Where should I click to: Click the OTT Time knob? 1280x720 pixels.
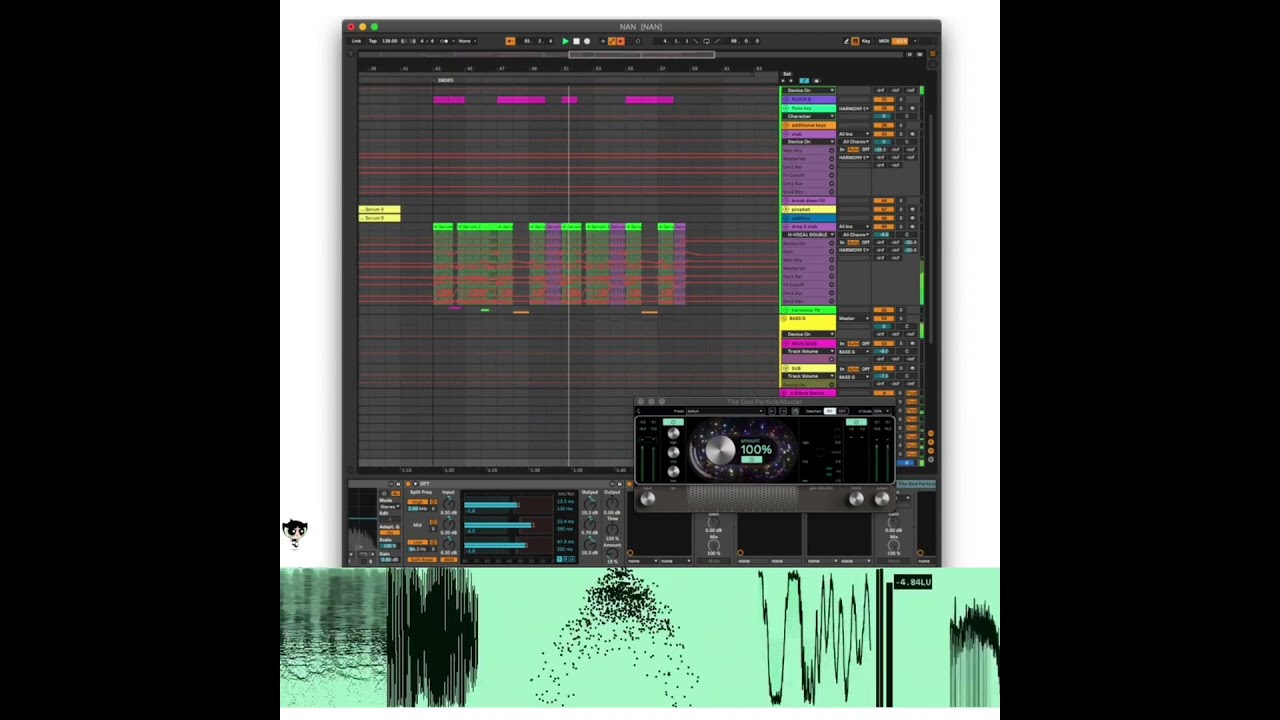612,530
